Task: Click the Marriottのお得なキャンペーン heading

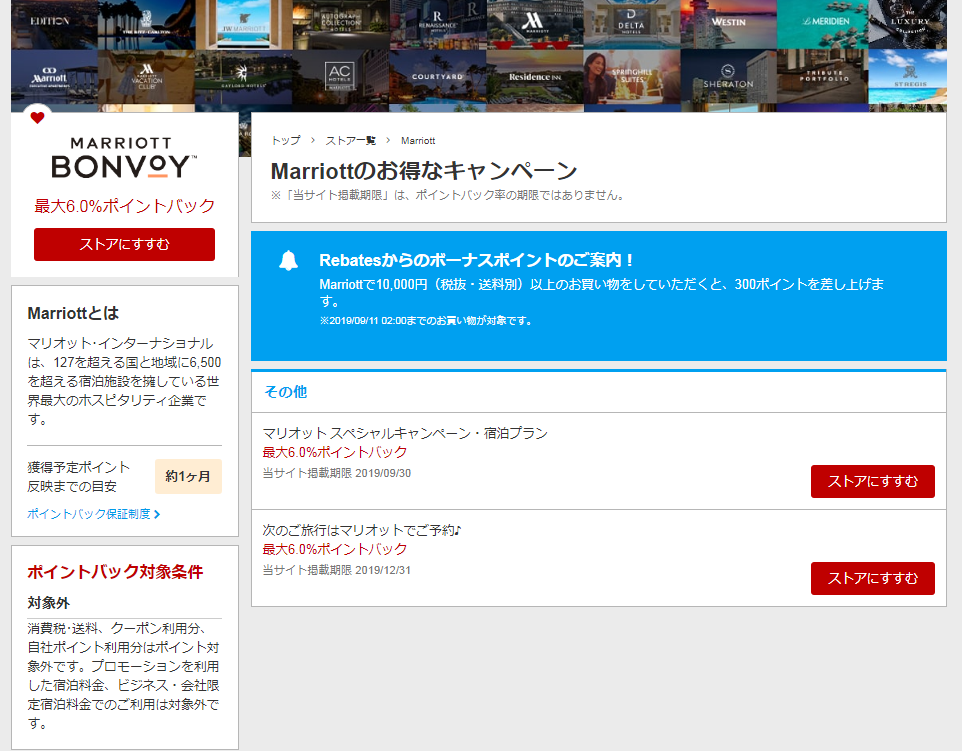Action: 424,171
